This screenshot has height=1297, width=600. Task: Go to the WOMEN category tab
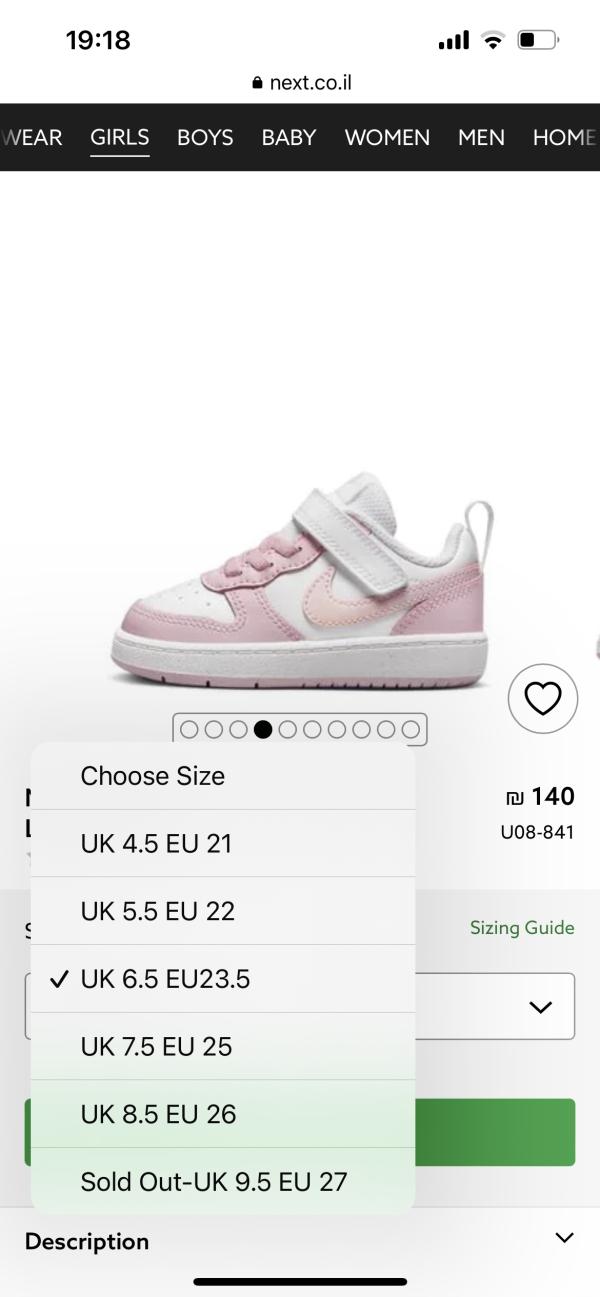pyautogui.click(x=387, y=137)
